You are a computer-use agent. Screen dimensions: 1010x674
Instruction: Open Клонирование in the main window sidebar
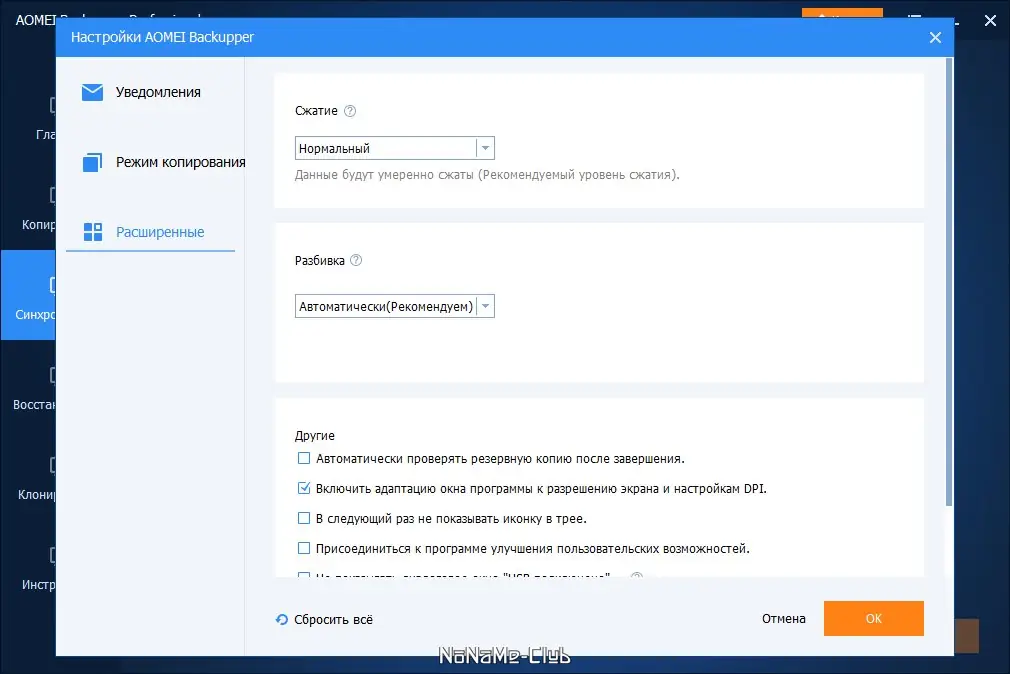(x=28, y=478)
